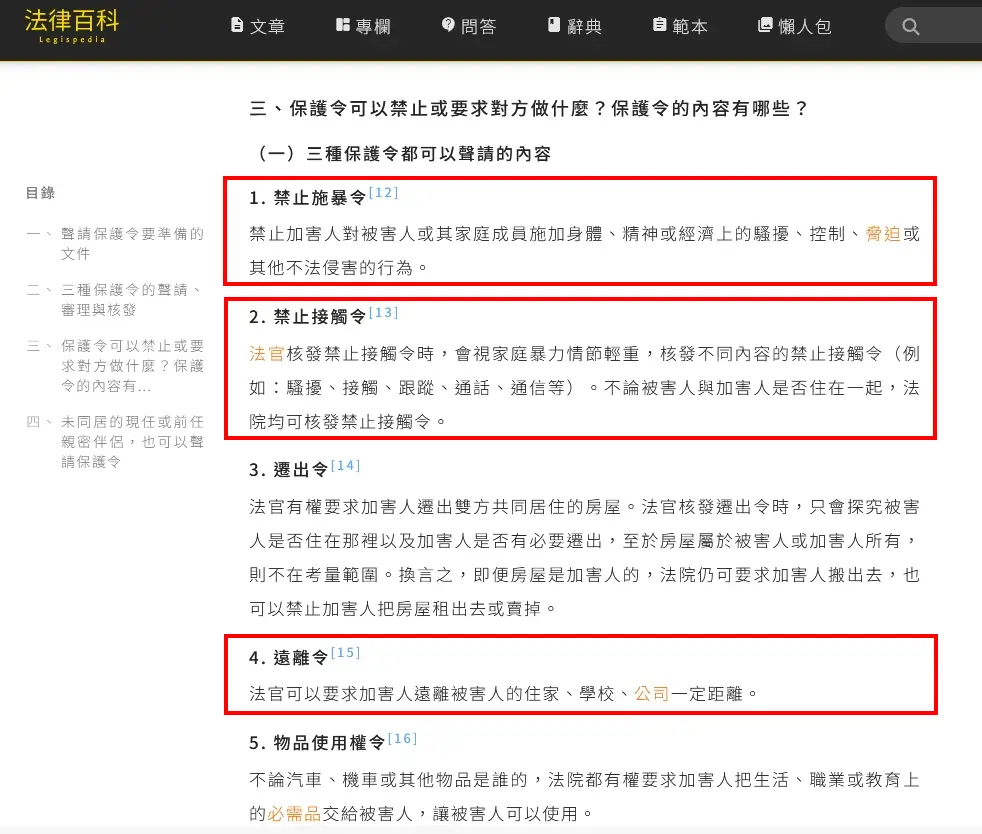Click the orange 脅迫 term link

[x=883, y=234]
